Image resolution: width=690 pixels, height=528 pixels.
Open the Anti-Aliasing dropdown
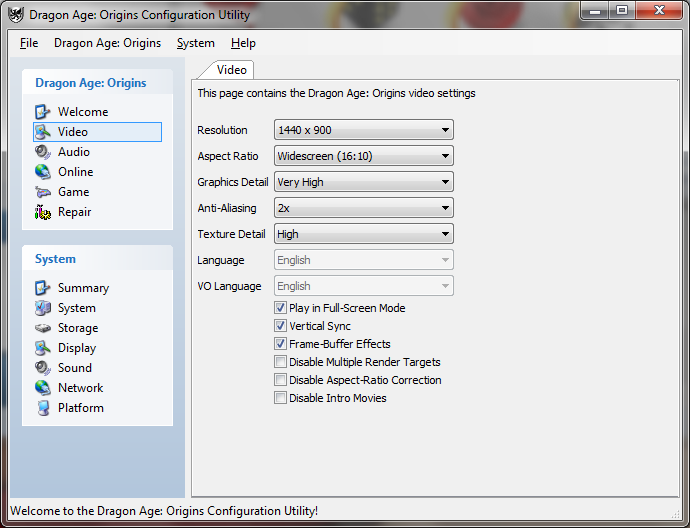pyautogui.click(x=363, y=208)
